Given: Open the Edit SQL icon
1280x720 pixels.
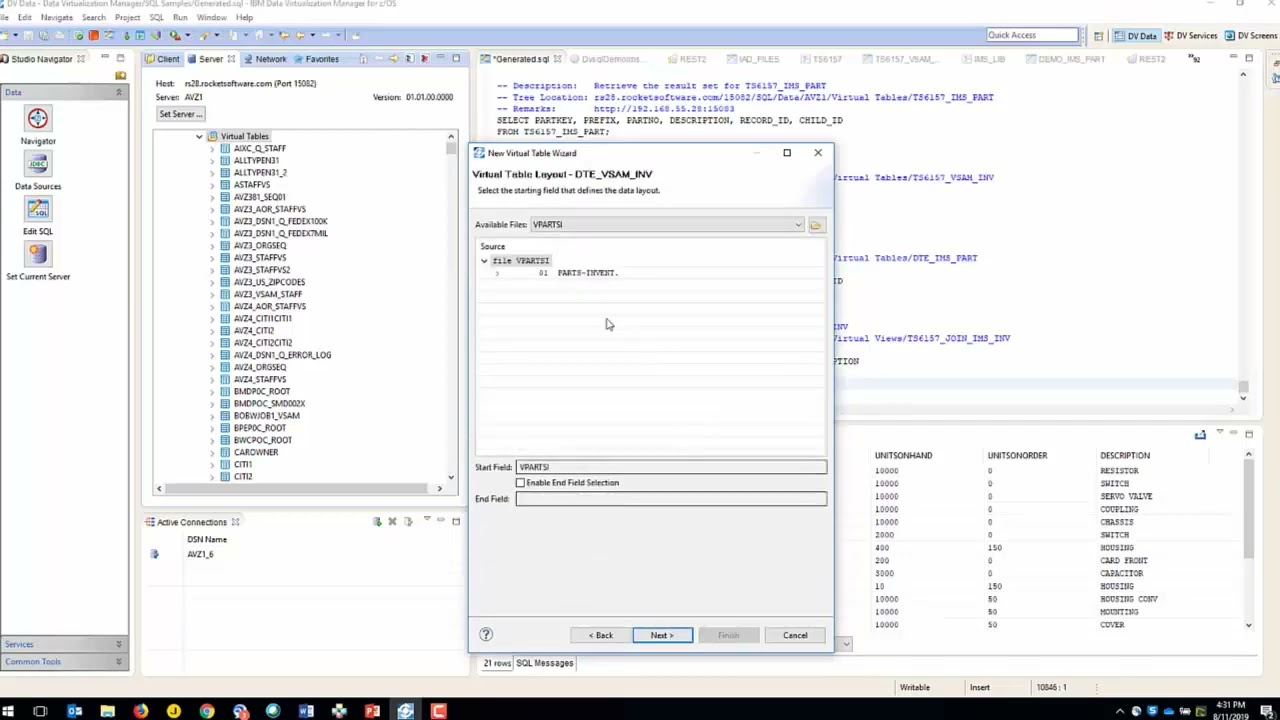Looking at the screenshot, I should 38,209.
